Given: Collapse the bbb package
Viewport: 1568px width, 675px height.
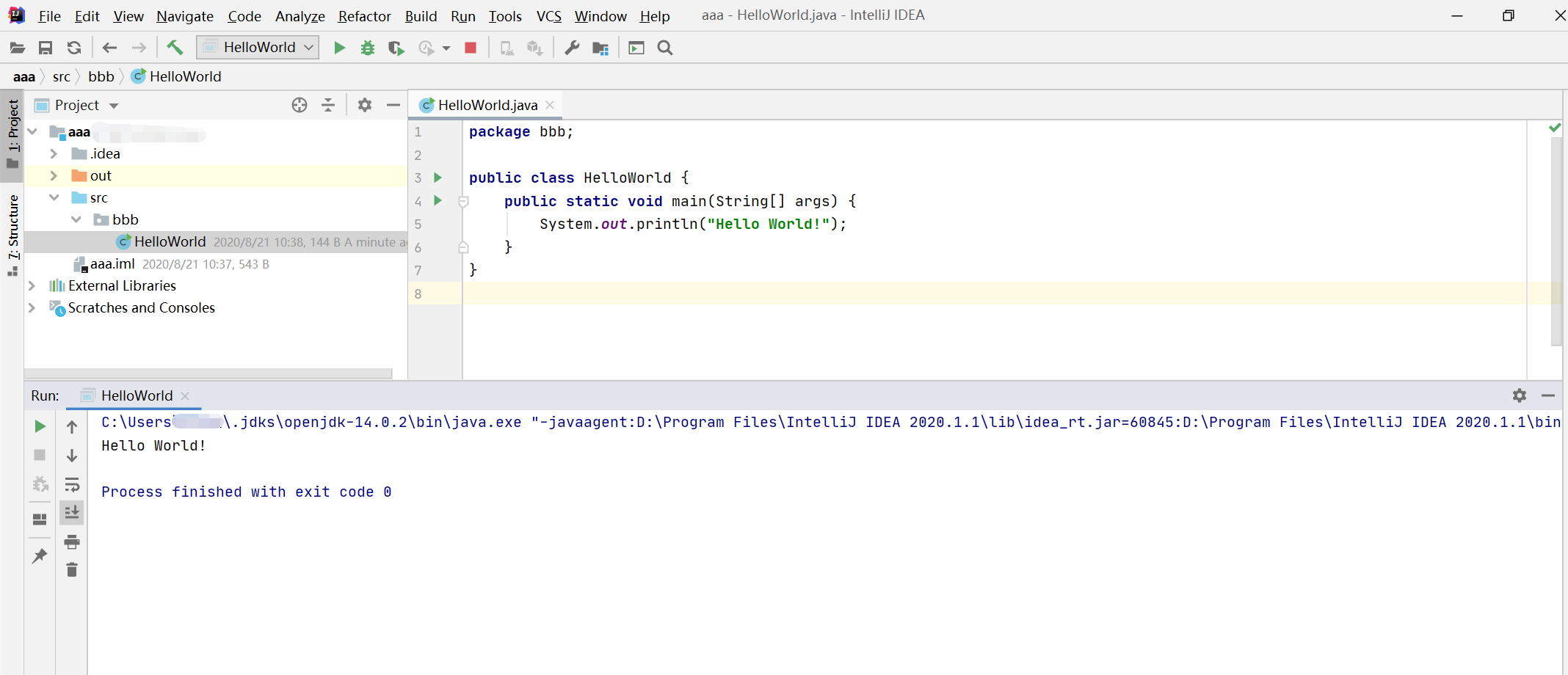Looking at the screenshot, I should click(x=76, y=219).
